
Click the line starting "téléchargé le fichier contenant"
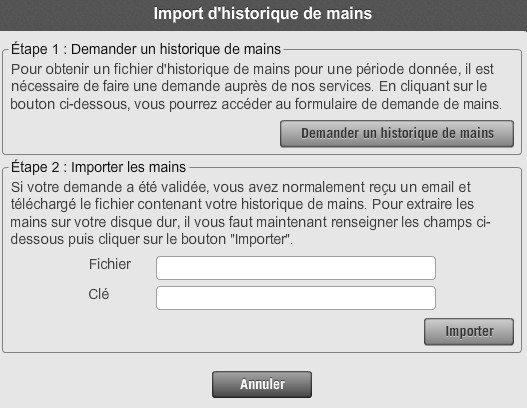point(242,204)
